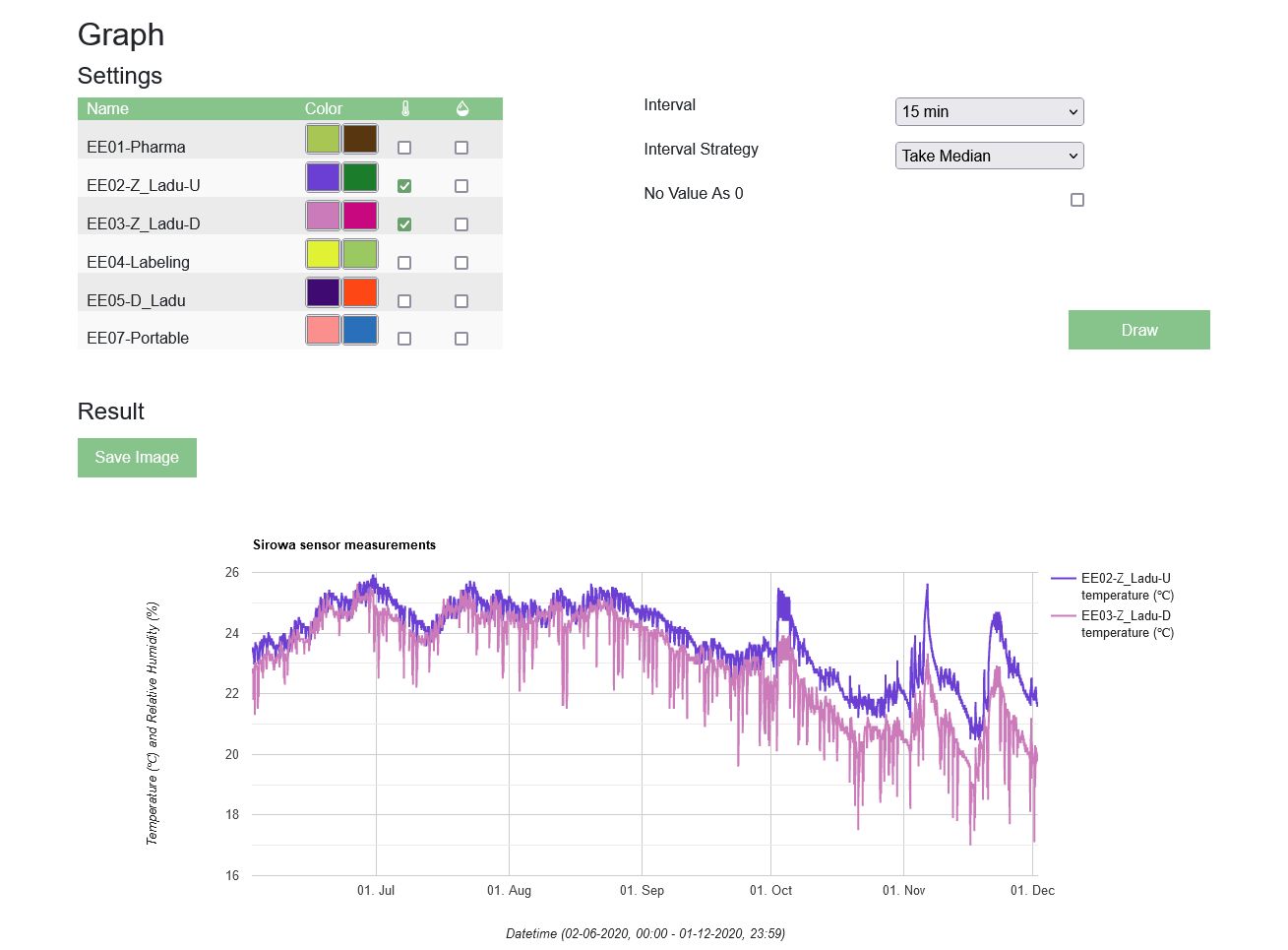This screenshot has height=950, width=1288.
Task: Enable temperature checkbox for EE07-Portable
Action: (404, 339)
